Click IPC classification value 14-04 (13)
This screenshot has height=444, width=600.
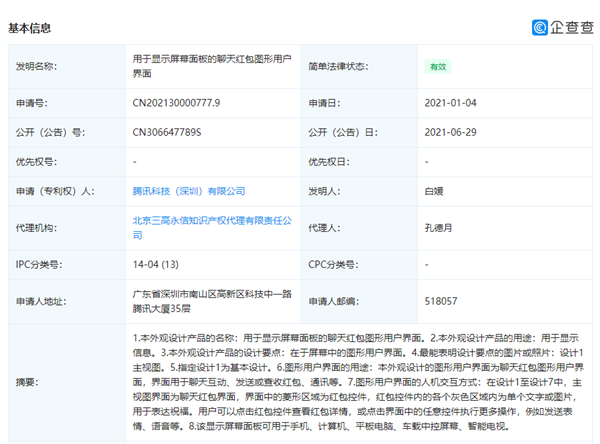tap(155, 264)
